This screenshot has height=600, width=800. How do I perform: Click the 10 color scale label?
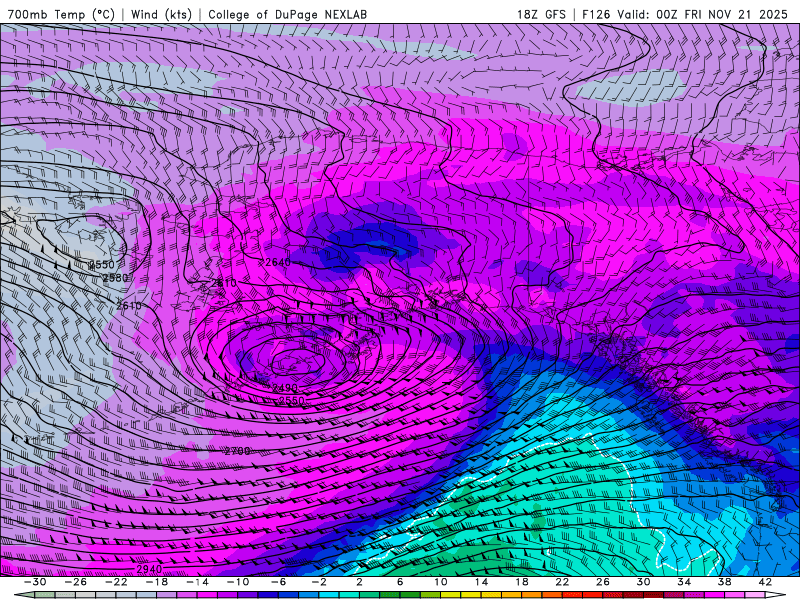coord(441,582)
